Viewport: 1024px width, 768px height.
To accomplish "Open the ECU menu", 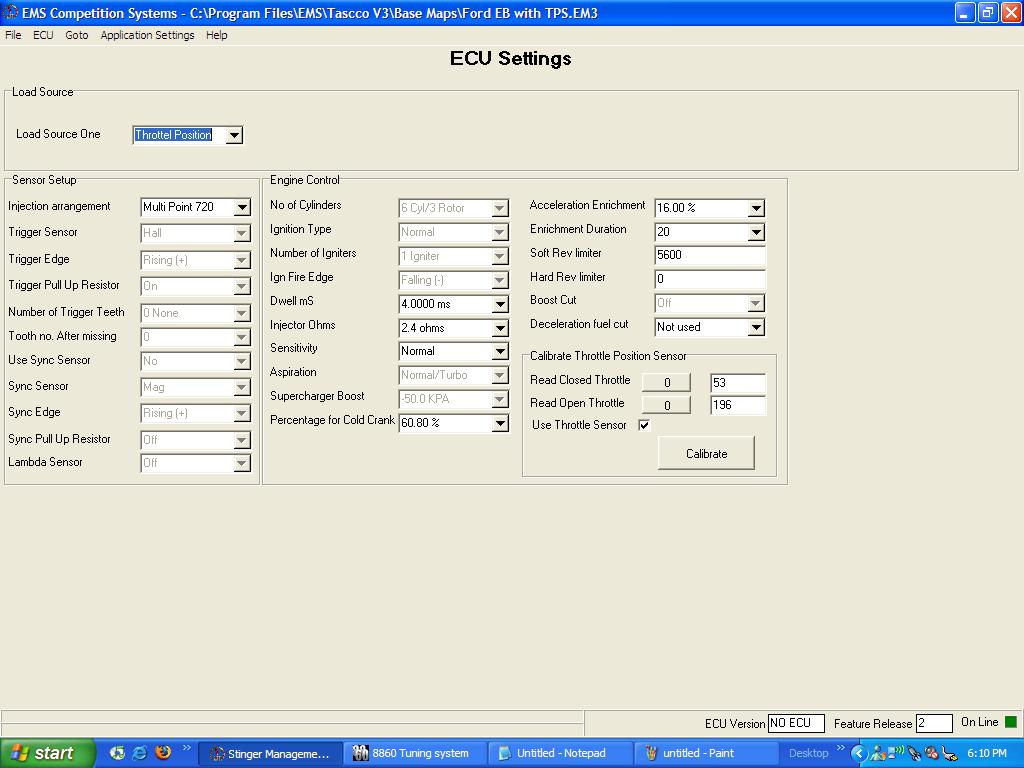I will pyautogui.click(x=43, y=35).
